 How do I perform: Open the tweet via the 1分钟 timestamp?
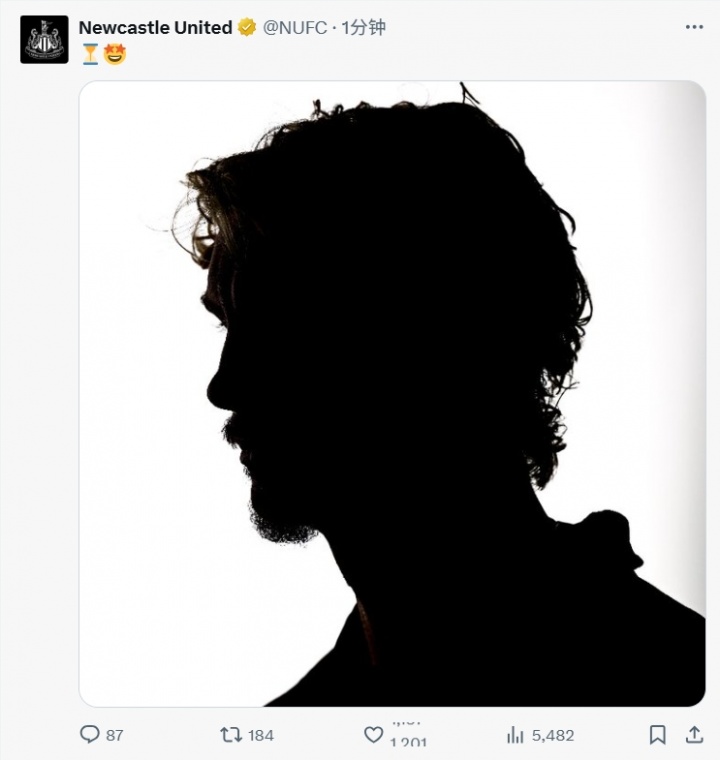pyautogui.click(x=364, y=28)
